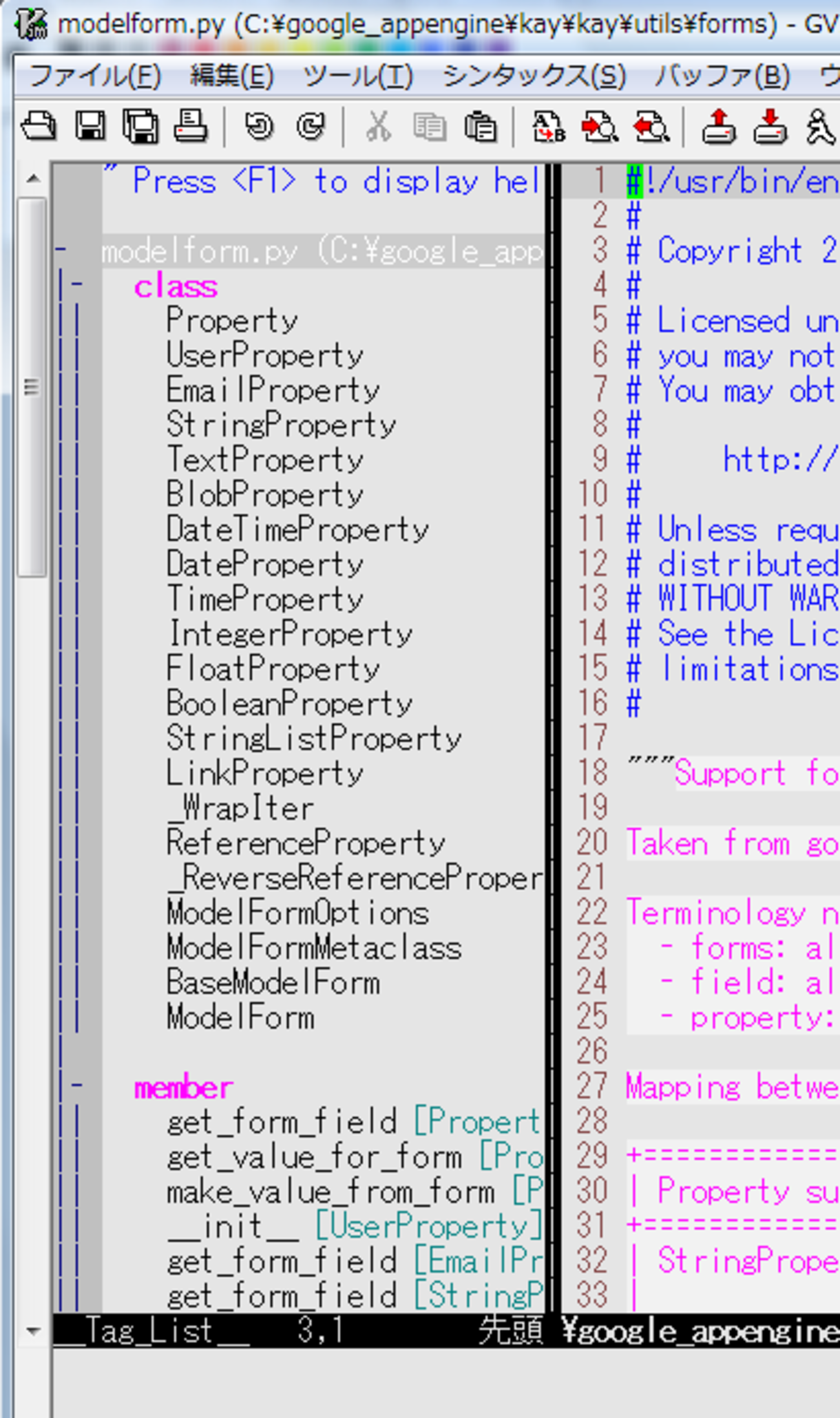Screen dimensions: 840x1418
Task: Select the 'class' heading in tag list
Action: (x=176, y=286)
